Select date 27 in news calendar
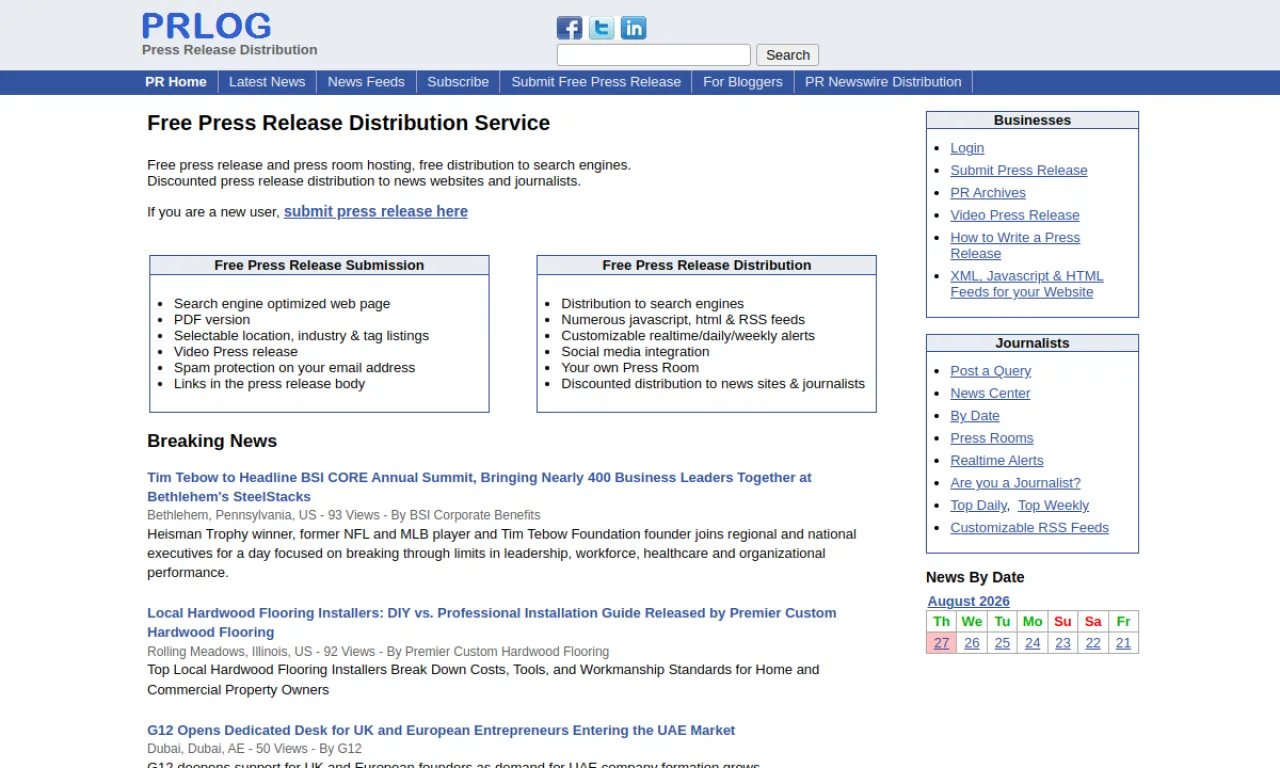Image resolution: width=1280 pixels, height=768 pixels. click(x=942, y=643)
